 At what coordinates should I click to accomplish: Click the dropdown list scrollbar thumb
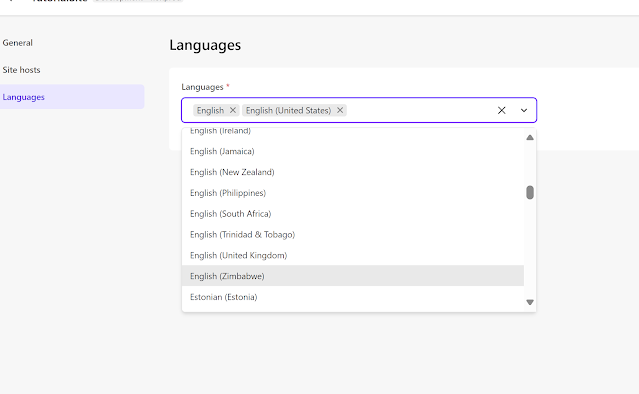pos(530,192)
